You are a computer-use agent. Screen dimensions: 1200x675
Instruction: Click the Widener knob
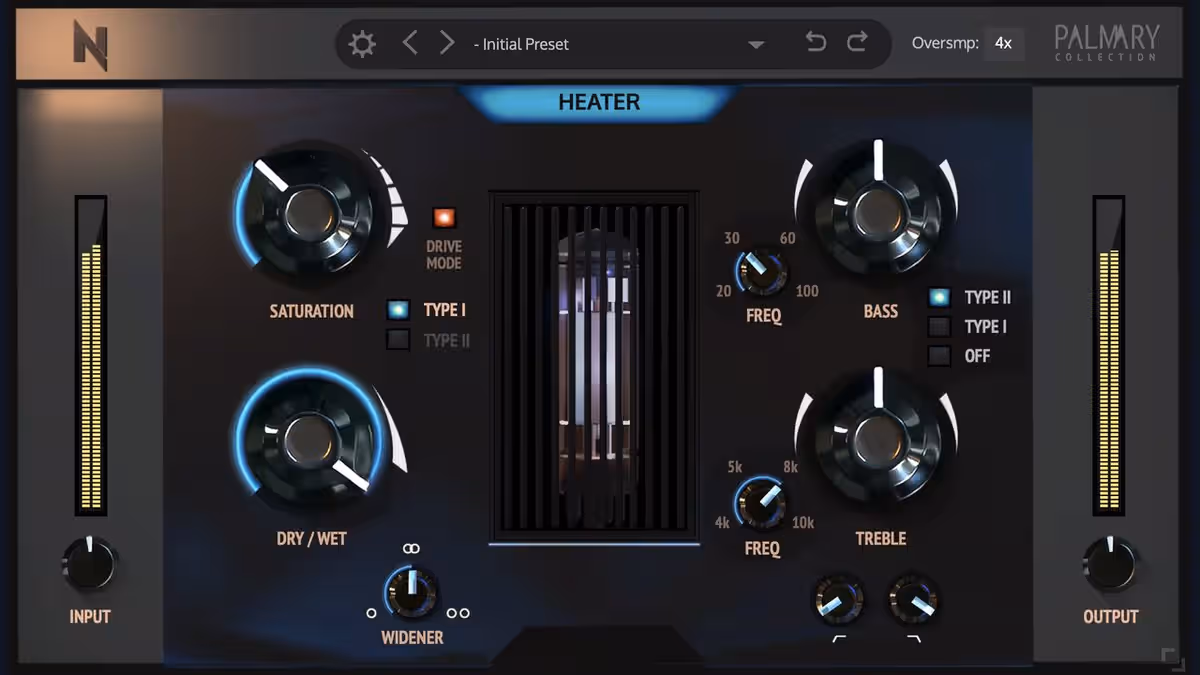tap(412, 592)
